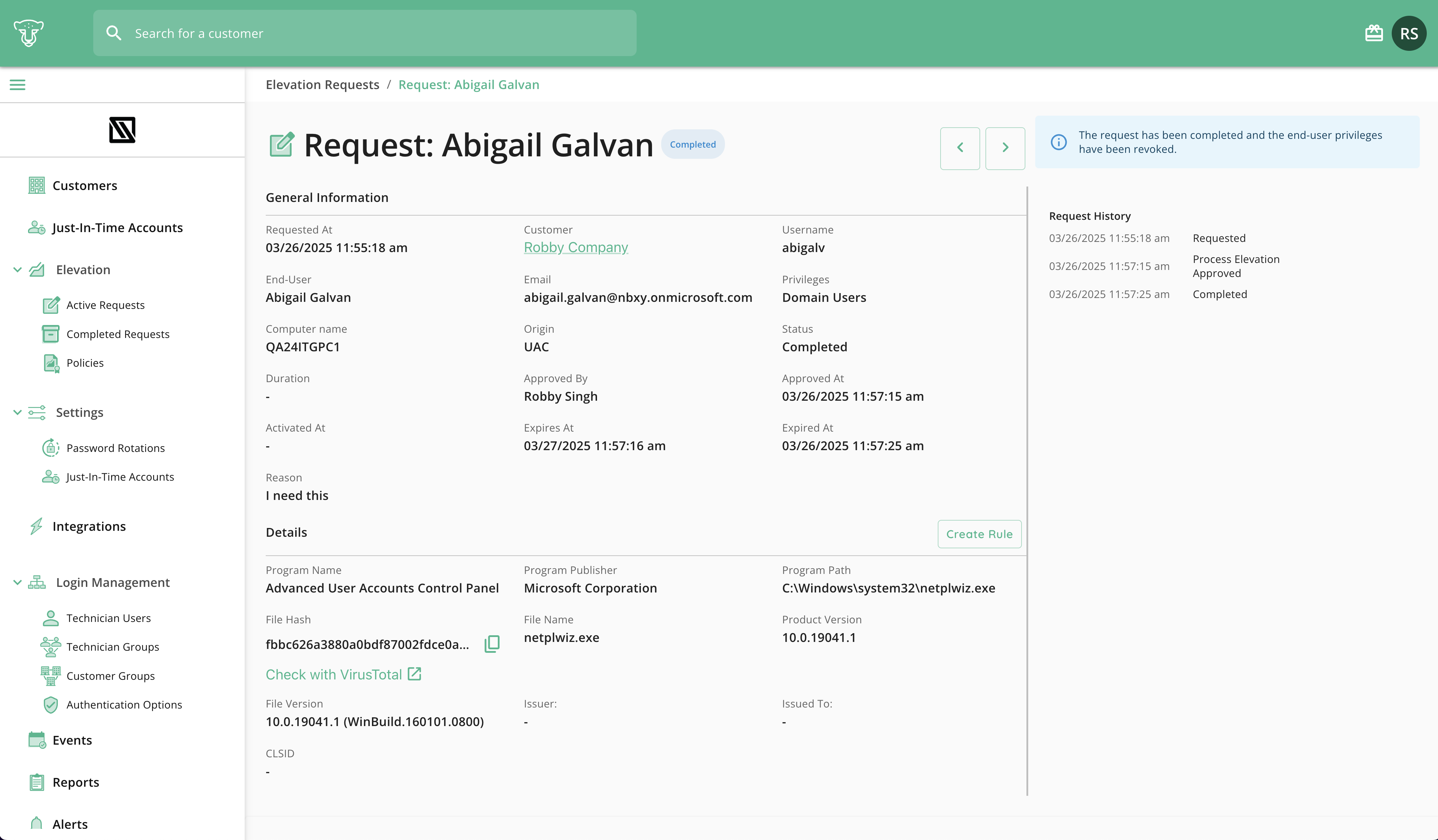Click the Settings sliders icon
Screen dimensions: 1438x840
pyautogui.click(x=36, y=412)
